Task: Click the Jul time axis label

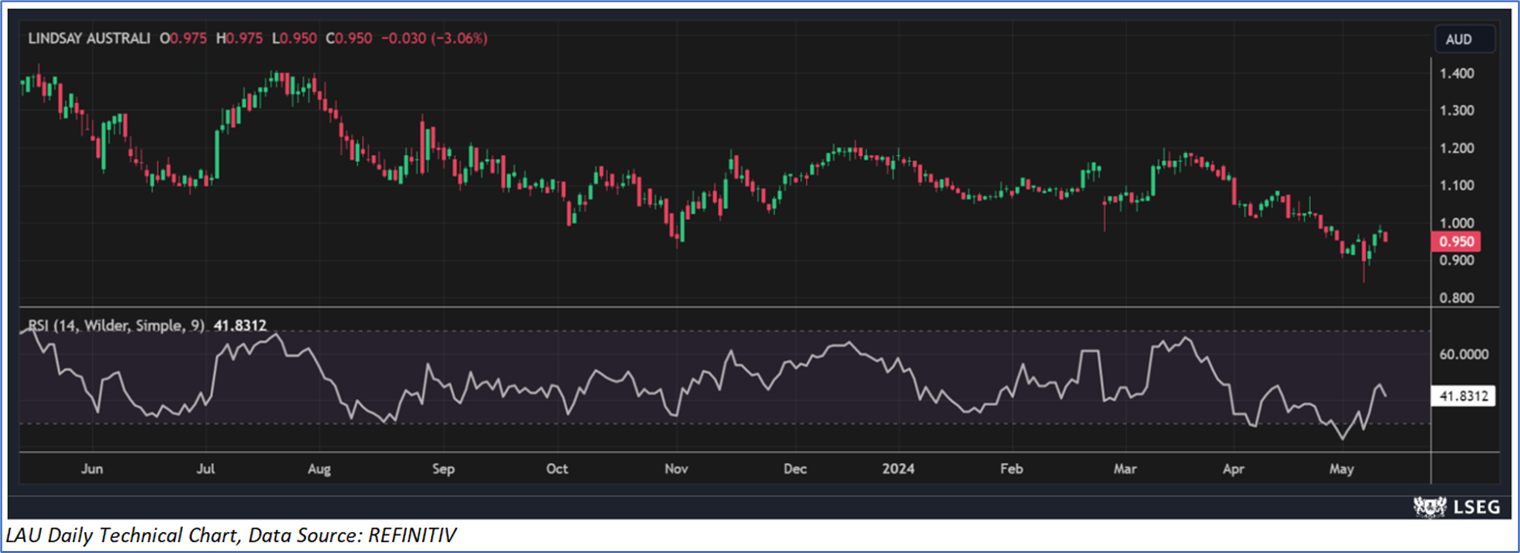Action: tap(206, 467)
